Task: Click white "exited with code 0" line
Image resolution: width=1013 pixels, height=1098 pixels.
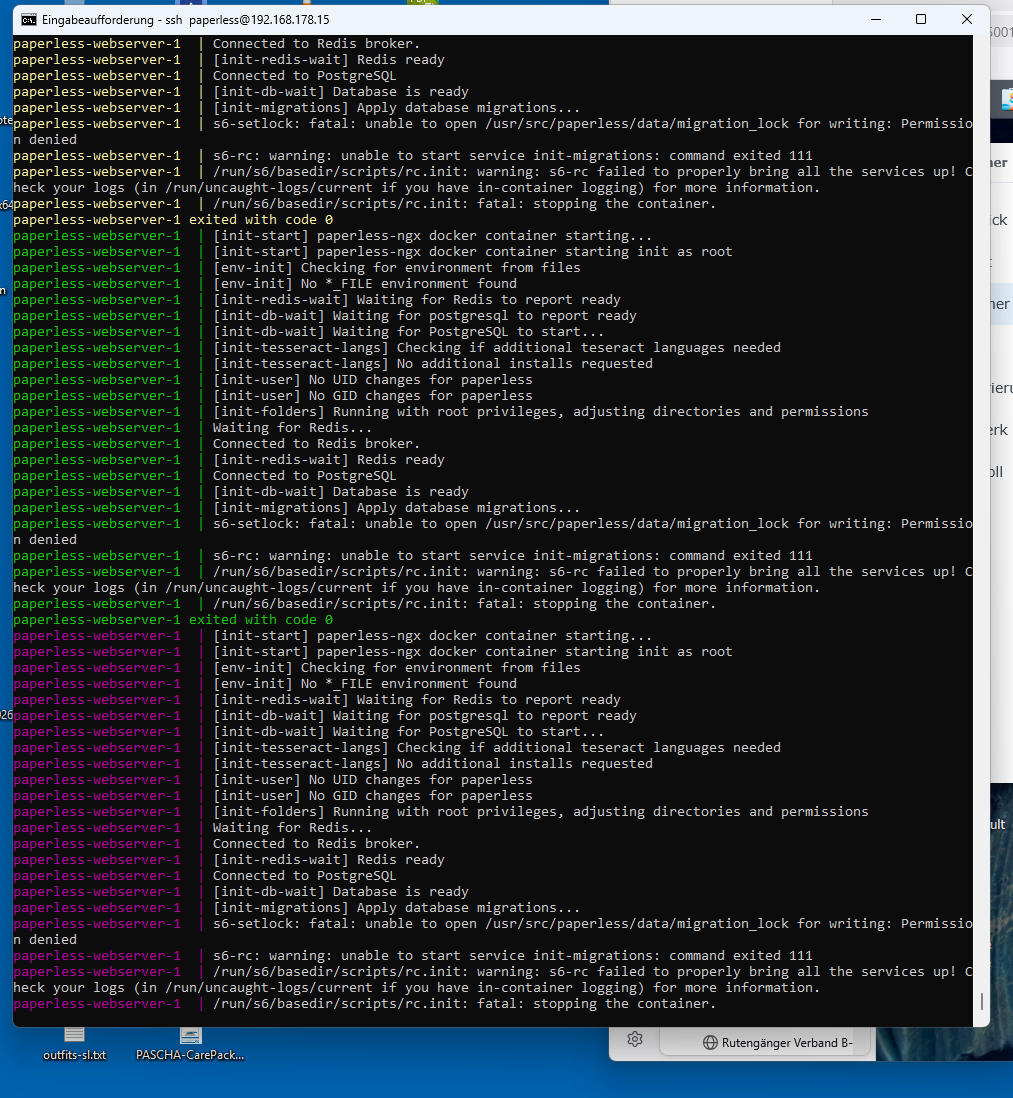Action: click(173, 220)
